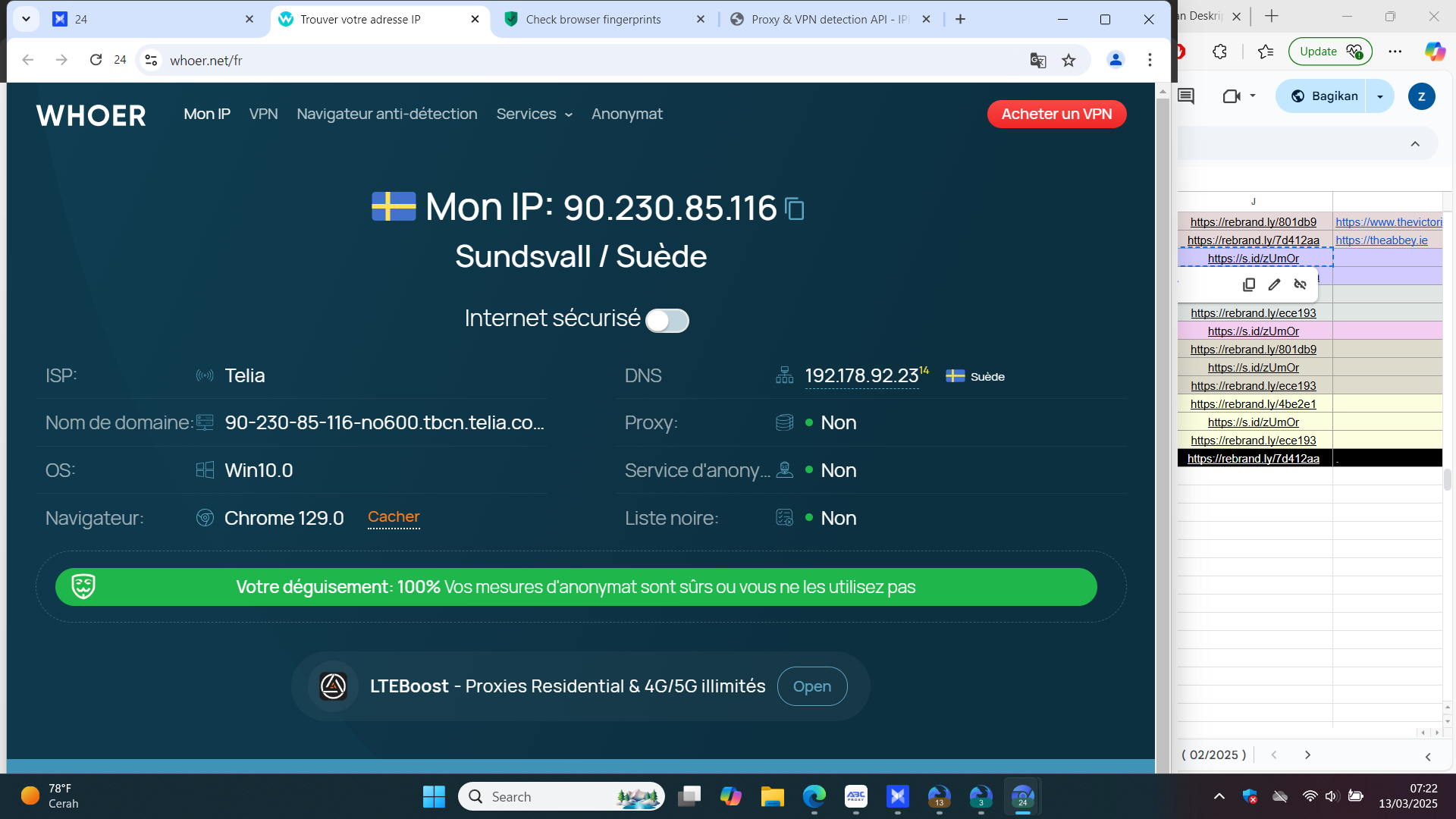Go back in the Chrome window
The height and width of the screenshot is (819, 1456).
[x=28, y=60]
